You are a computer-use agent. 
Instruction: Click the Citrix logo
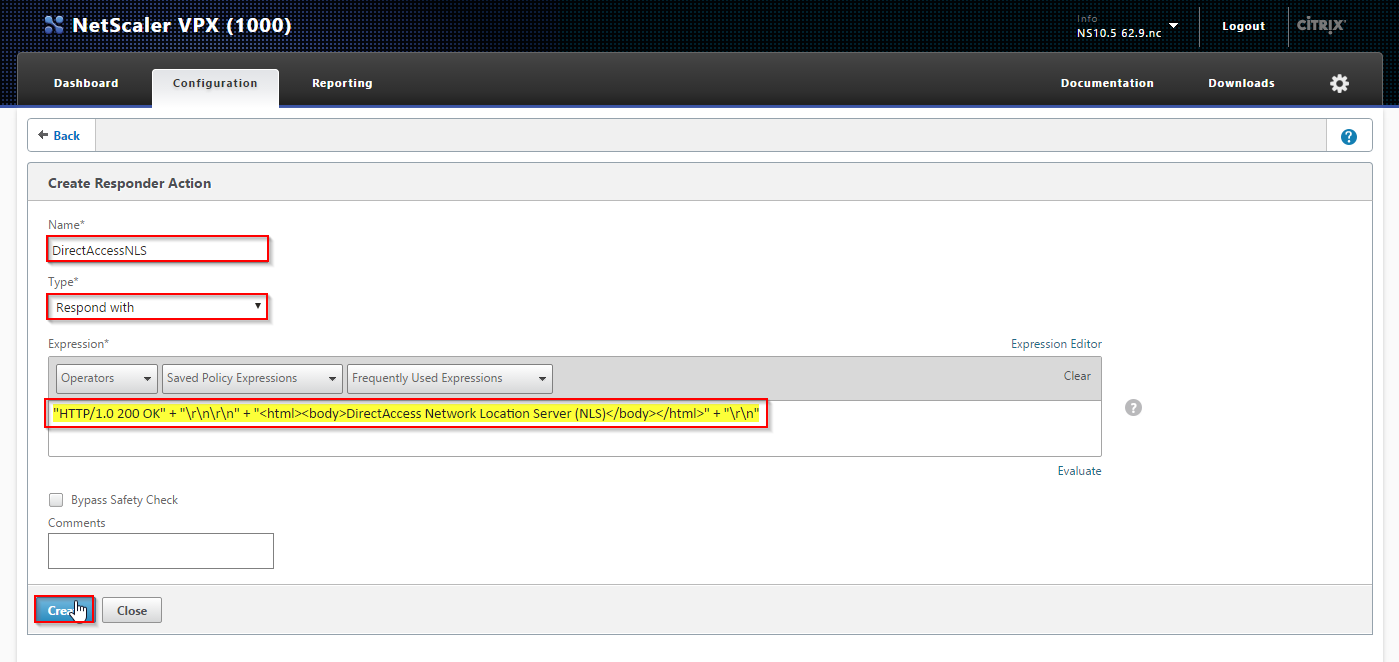[x=1321, y=26]
